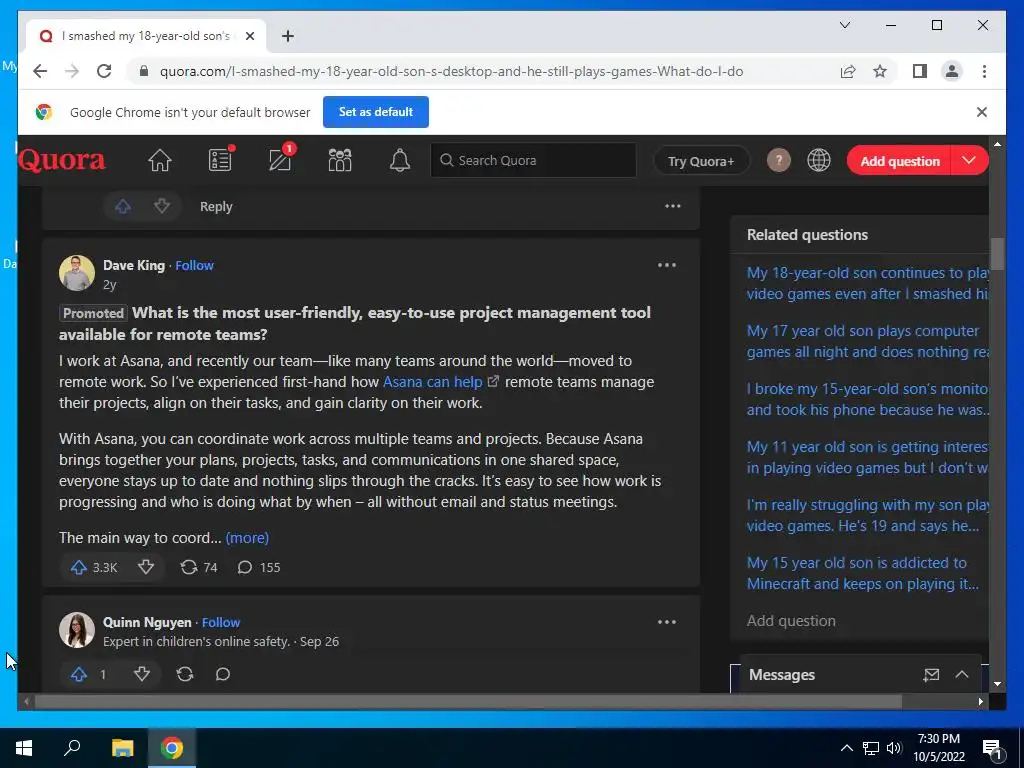Viewport: 1024px width, 768px height.
Task: Go back to the previous page
Action: [40, 71]
